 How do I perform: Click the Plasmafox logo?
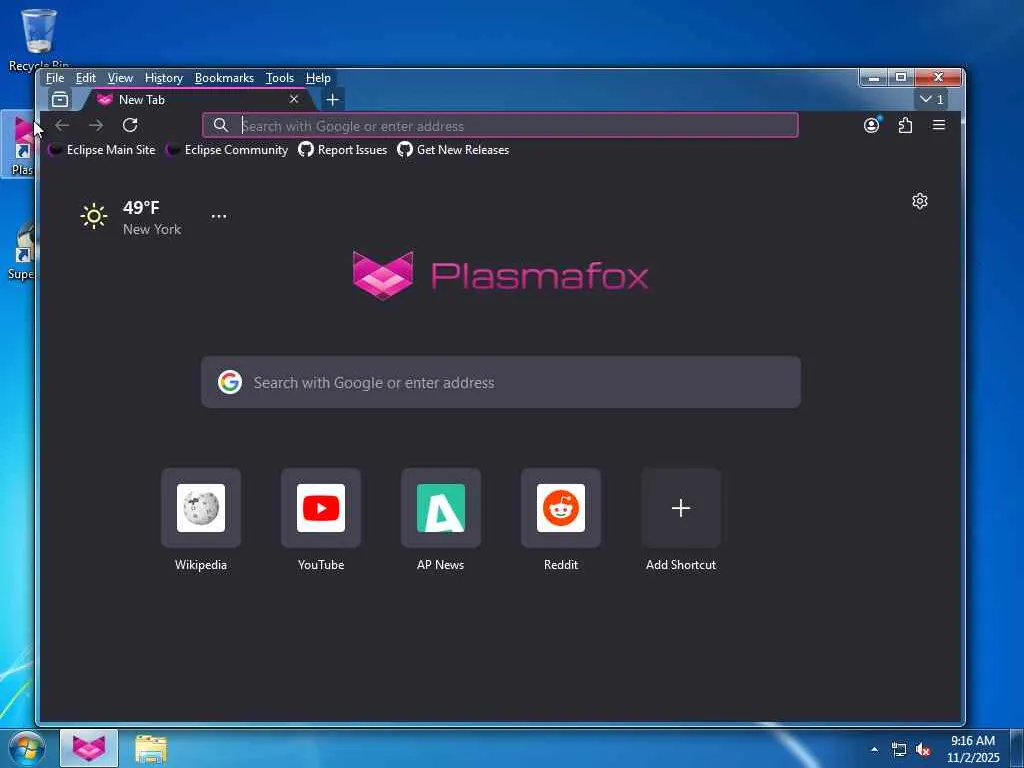pyautogui.click(x=500, y=275)
